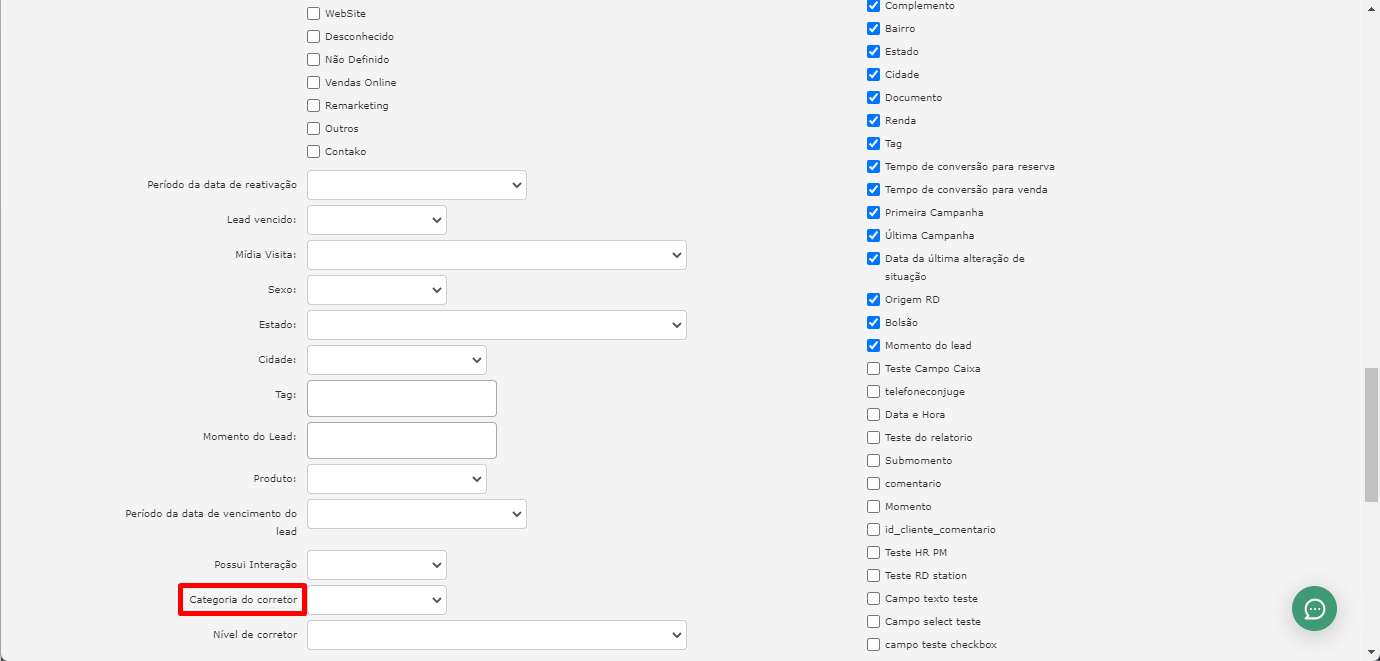Enable the Campo select teste checkbox
This screenshot has height=661, width=1380.
tap(874, 622)
